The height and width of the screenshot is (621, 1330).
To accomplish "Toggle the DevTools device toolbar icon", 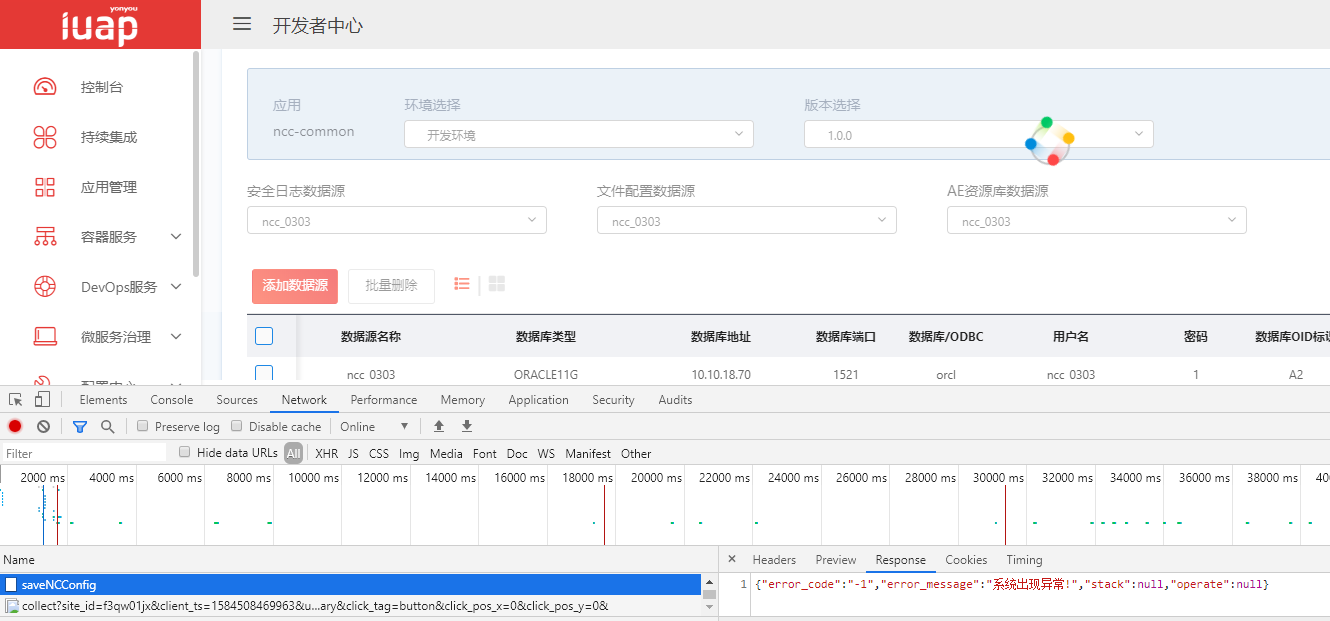I will (x=42, y=400).
